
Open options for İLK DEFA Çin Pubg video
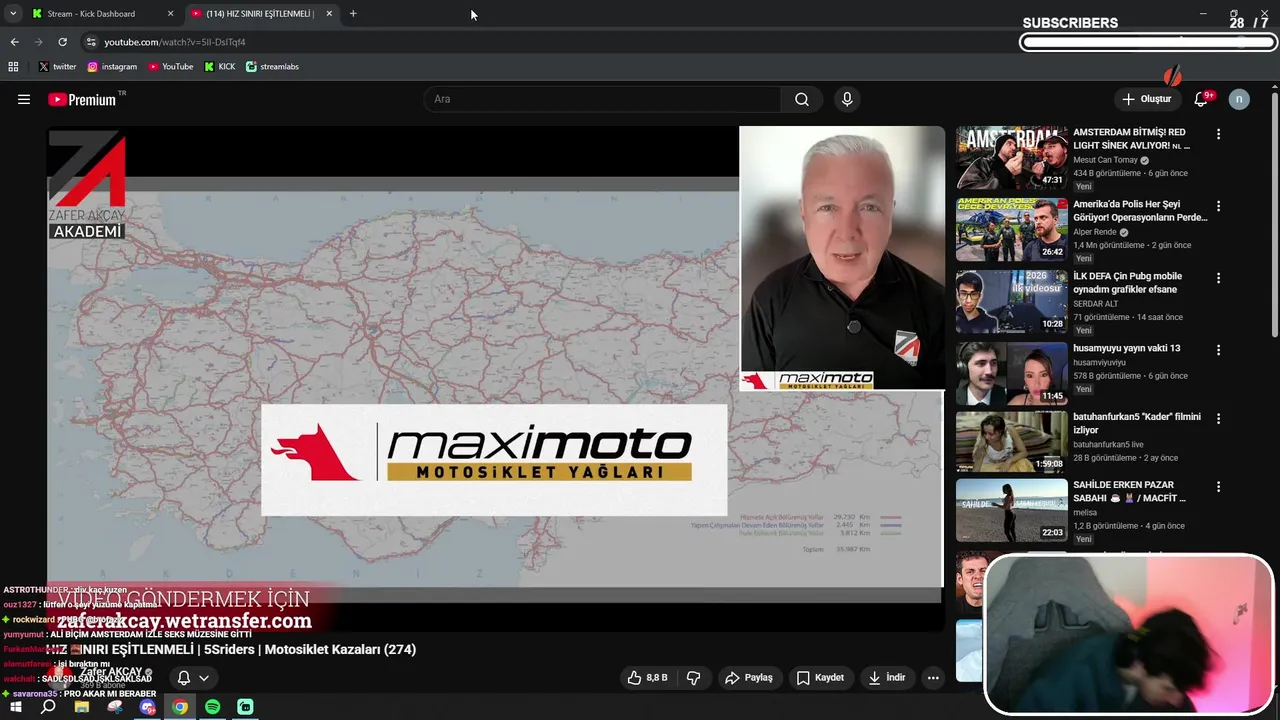1218,278
